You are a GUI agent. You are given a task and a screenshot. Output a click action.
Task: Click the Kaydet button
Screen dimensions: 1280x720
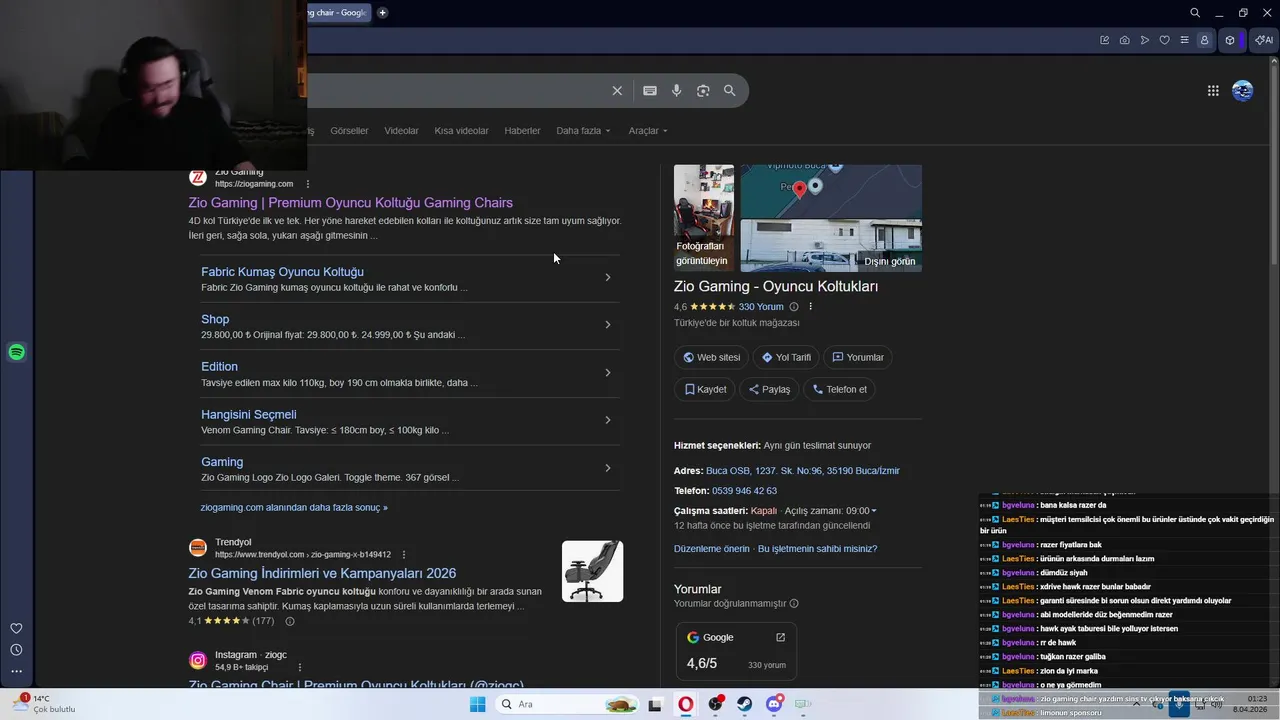click(x=705, y=389)
